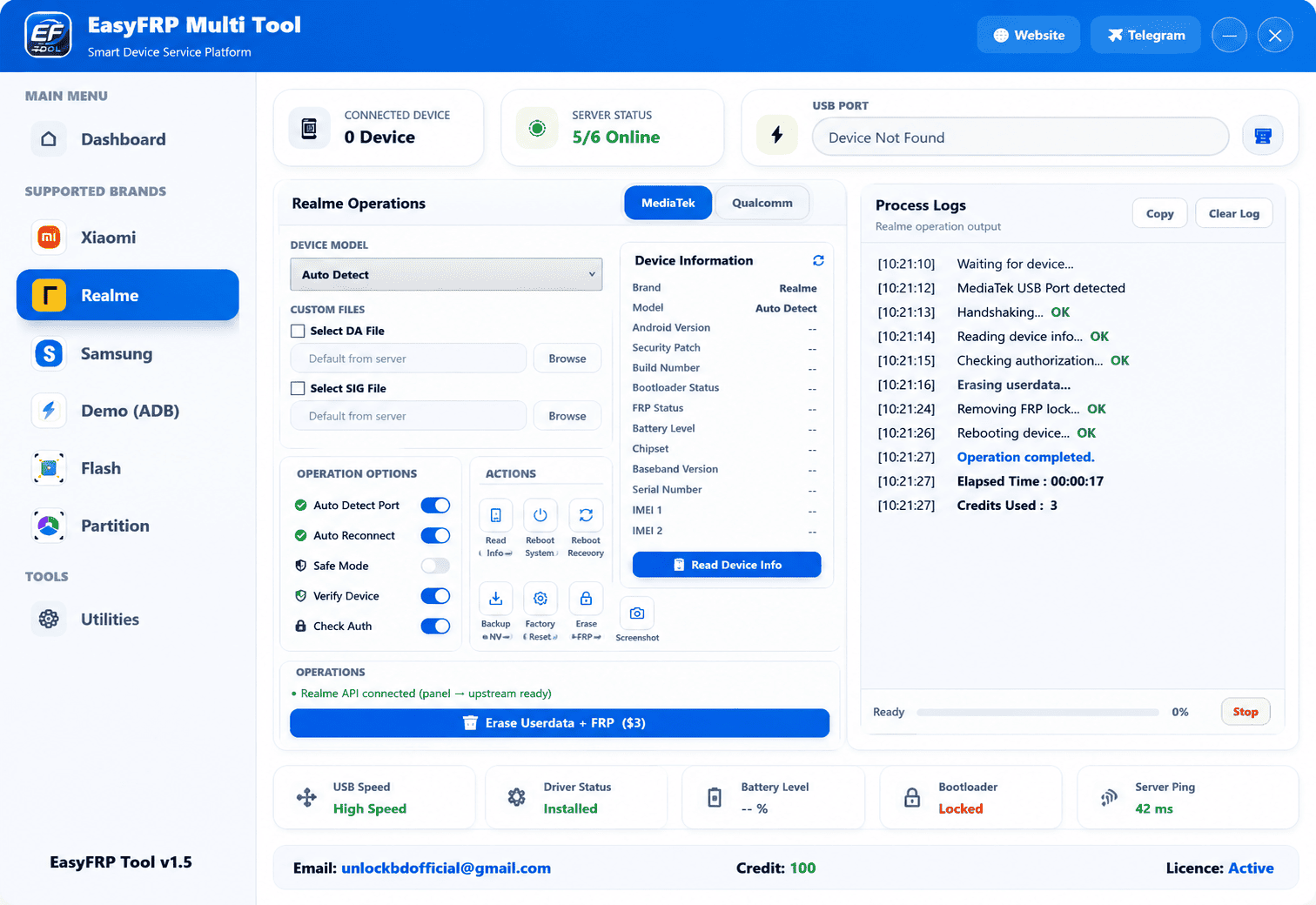
Task: Click the Driver Status gear icon
Action: (517, 797)
